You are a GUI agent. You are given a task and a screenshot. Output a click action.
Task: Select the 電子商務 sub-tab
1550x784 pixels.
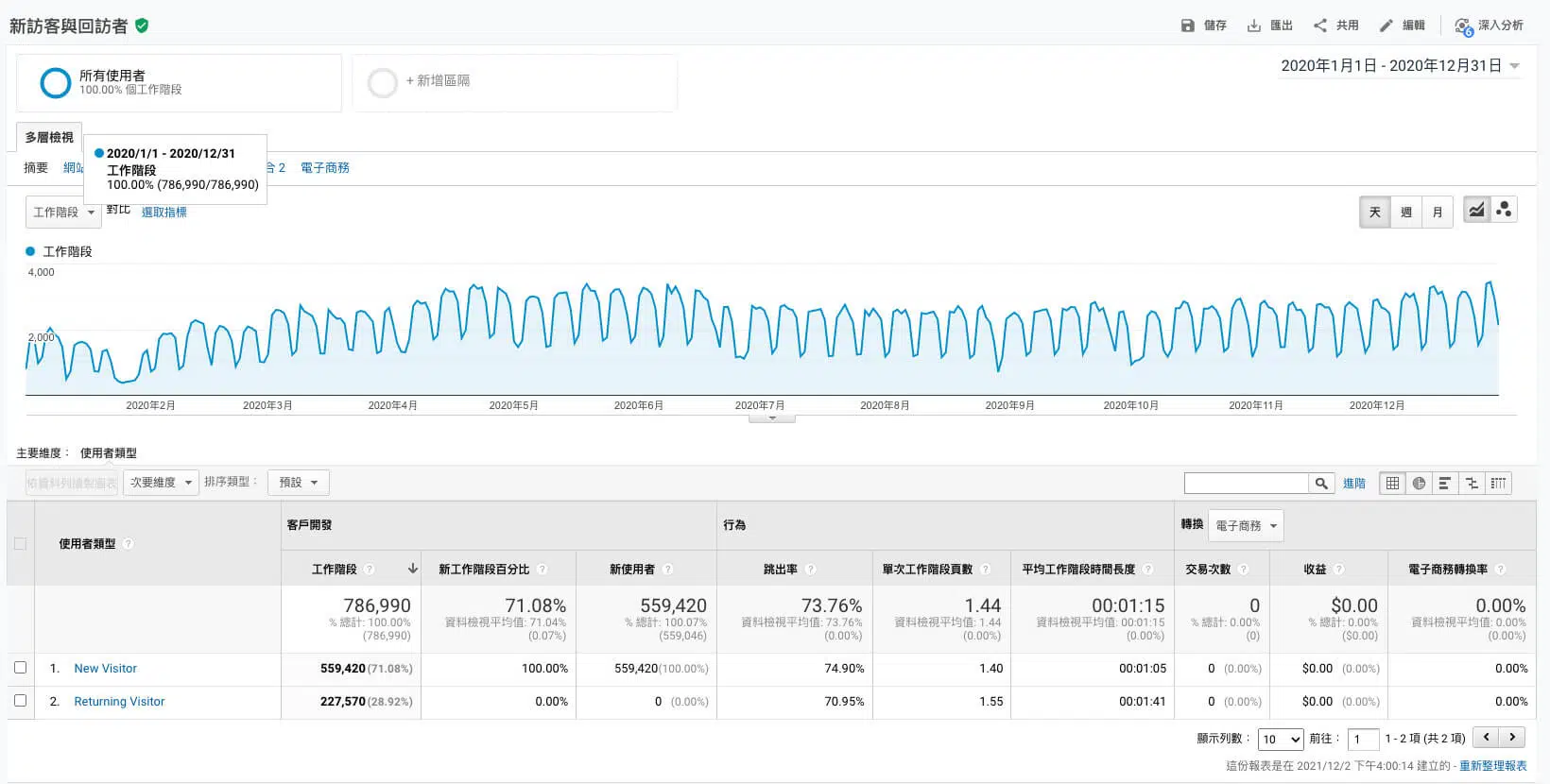coord(325,168)
